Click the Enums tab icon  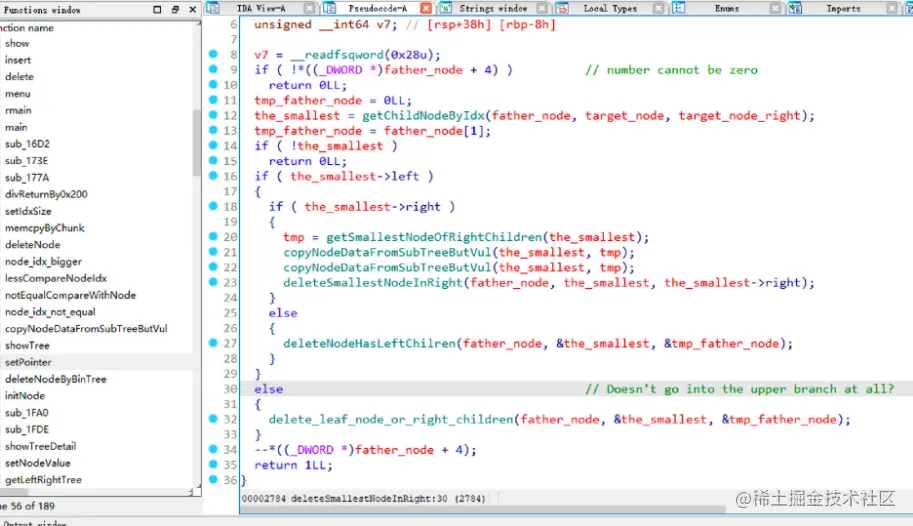click(x=678, y=8)
